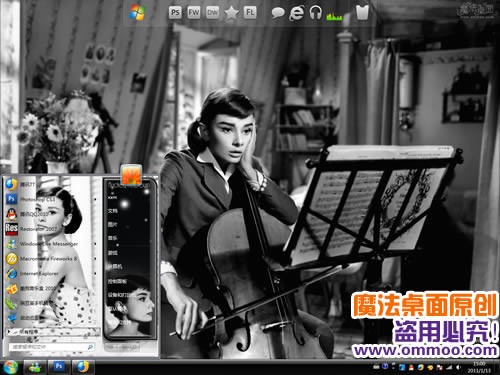Click the Start orb on the taskbar
Screen dimensions: 500x375
point(10,367)
